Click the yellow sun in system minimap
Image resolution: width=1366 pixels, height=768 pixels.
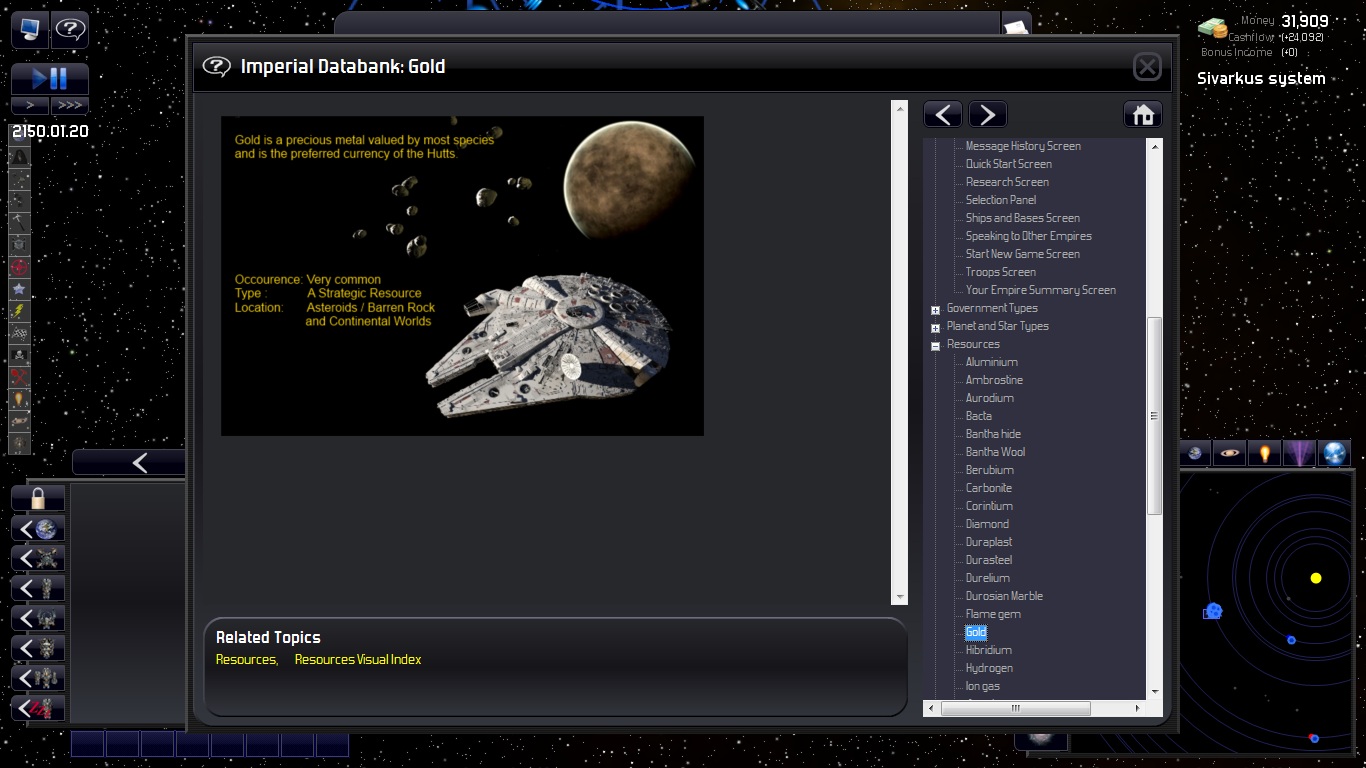coord(1316,578)
